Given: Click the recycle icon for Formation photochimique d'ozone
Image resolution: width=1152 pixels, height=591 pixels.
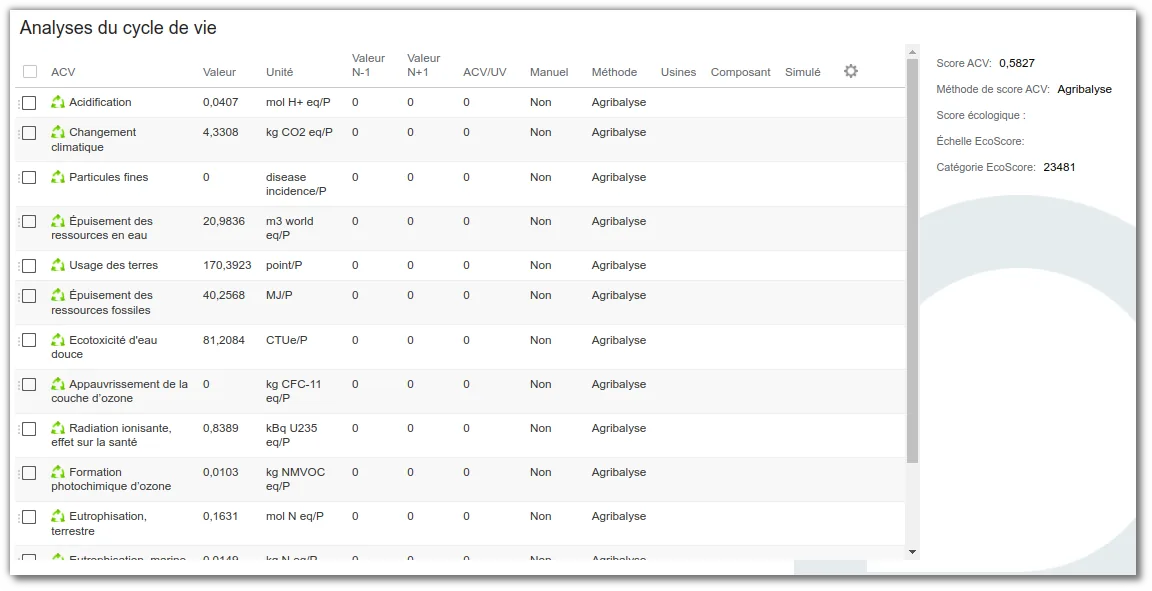Looking at the screenshot, I should click(58, 473).
